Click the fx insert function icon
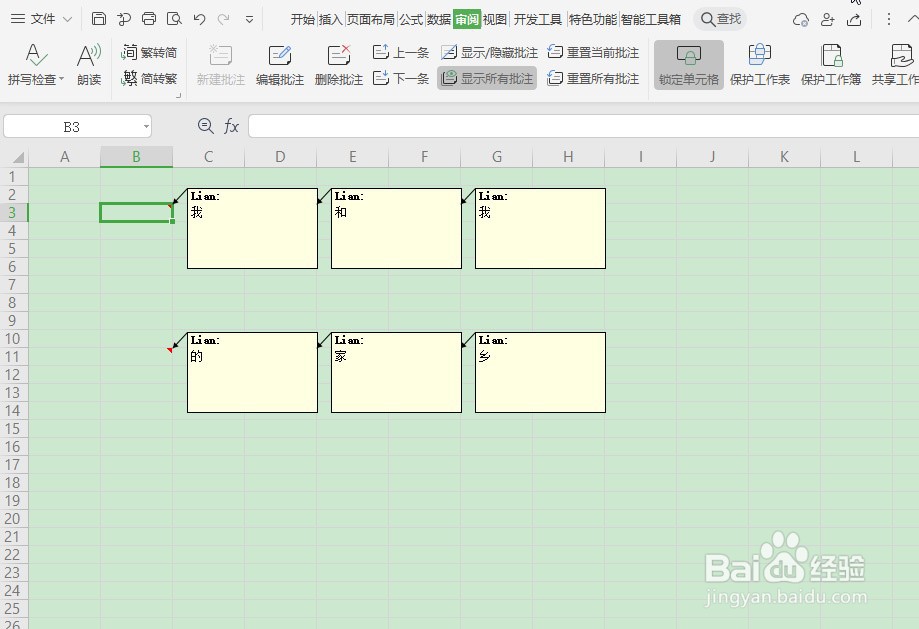Viewport: 919px width, 629px height. [231, 126]
